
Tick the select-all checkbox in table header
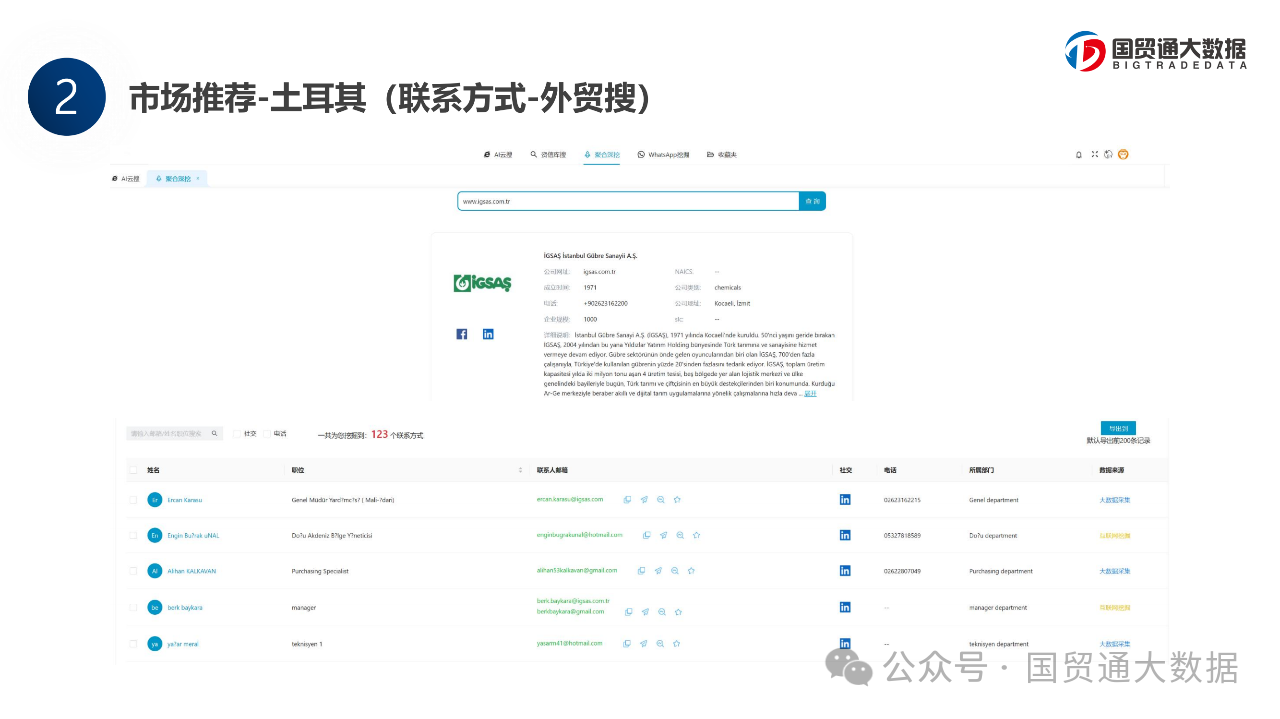pos(133,469)
